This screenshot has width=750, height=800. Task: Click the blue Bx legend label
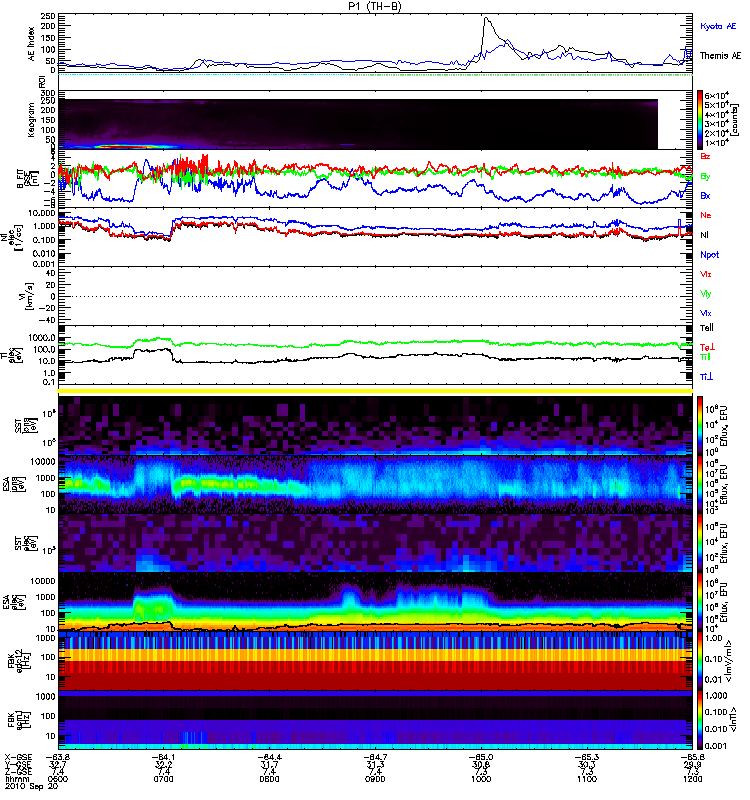pos(705,195)
